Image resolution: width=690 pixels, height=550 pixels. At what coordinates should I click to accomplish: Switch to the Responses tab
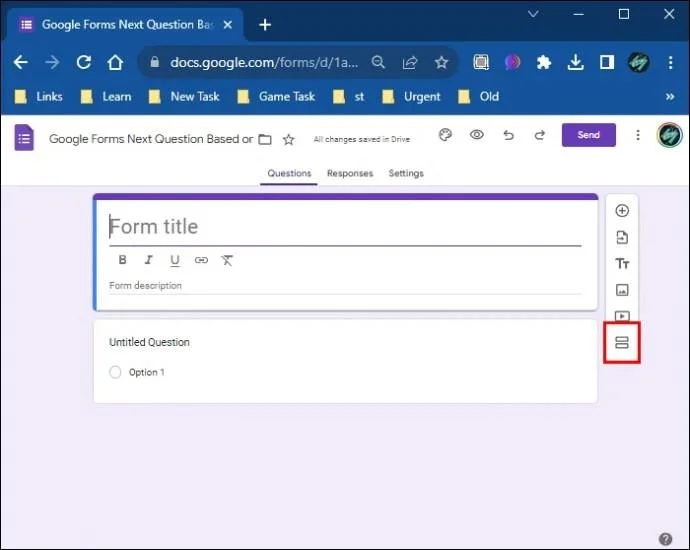click(x=350, y=173)
